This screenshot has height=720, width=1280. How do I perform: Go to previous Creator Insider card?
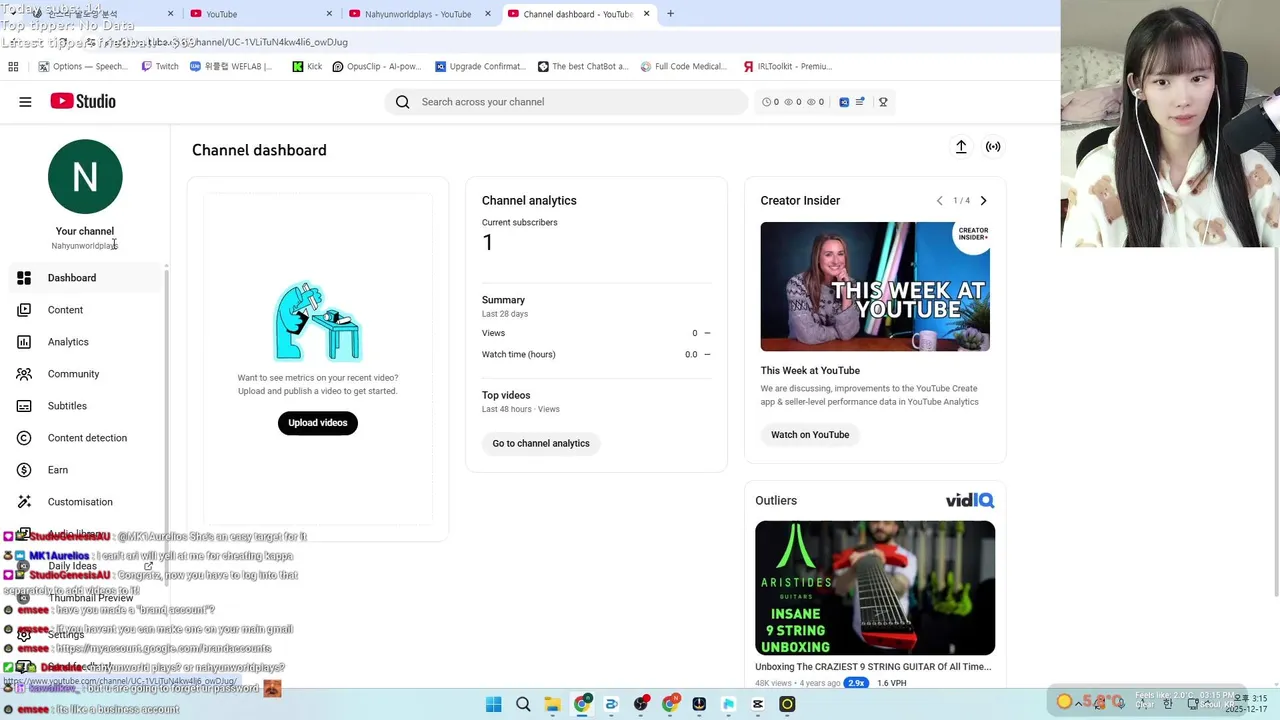coord(940,201)
